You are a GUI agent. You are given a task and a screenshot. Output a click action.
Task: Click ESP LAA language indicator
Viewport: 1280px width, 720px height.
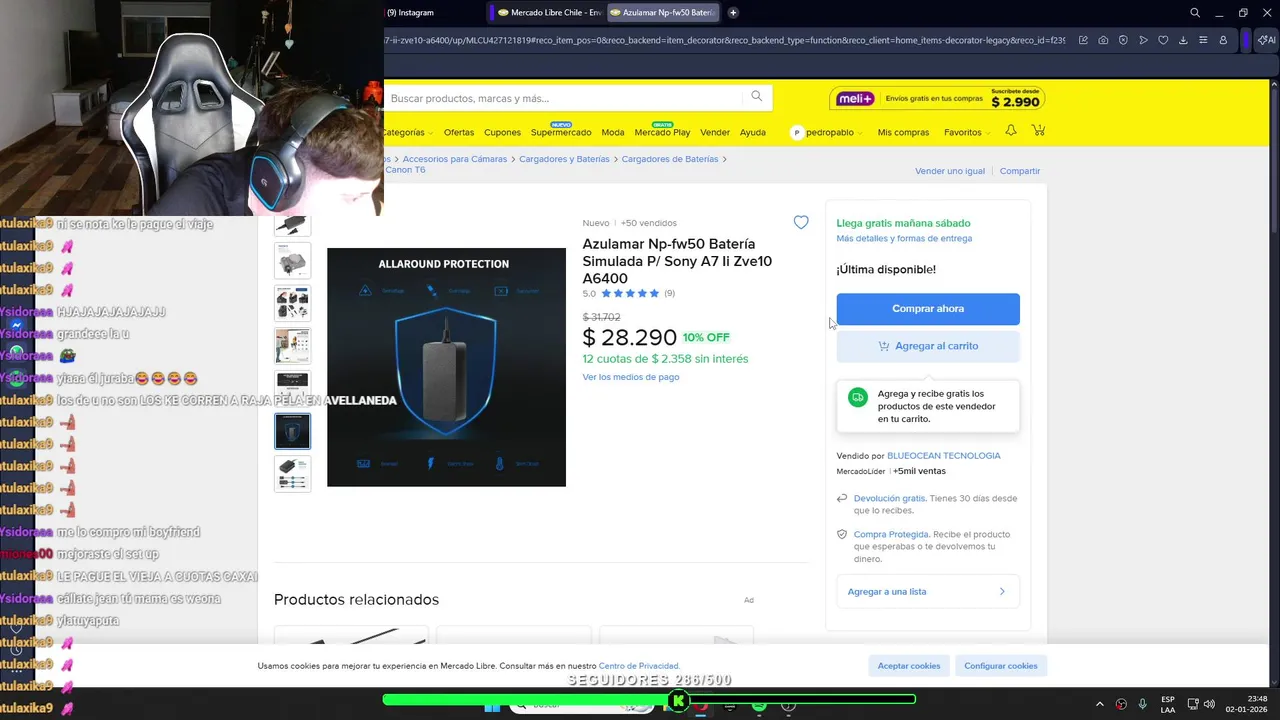tap(1168, 704)
